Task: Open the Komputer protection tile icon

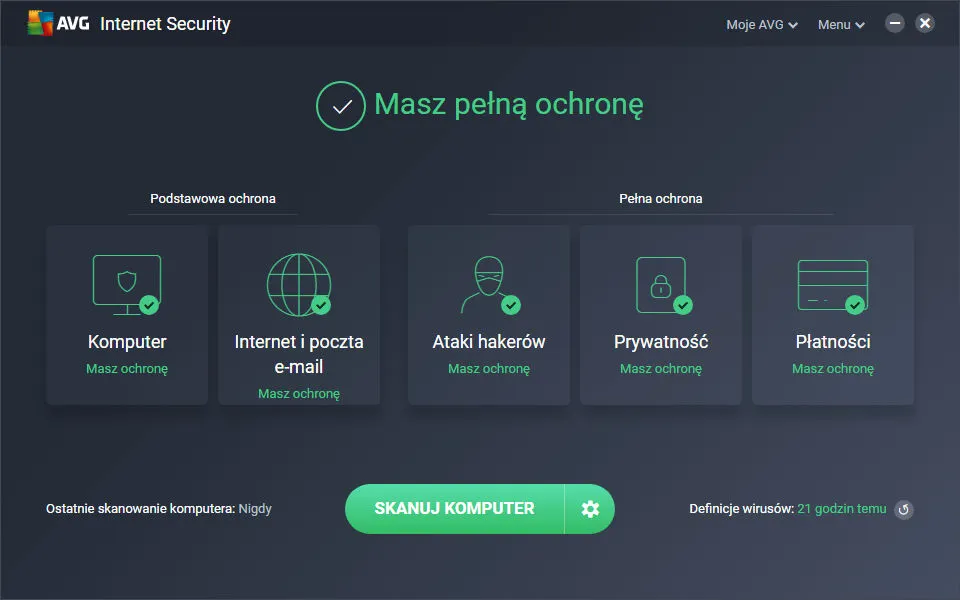Action: coord(127,282)
